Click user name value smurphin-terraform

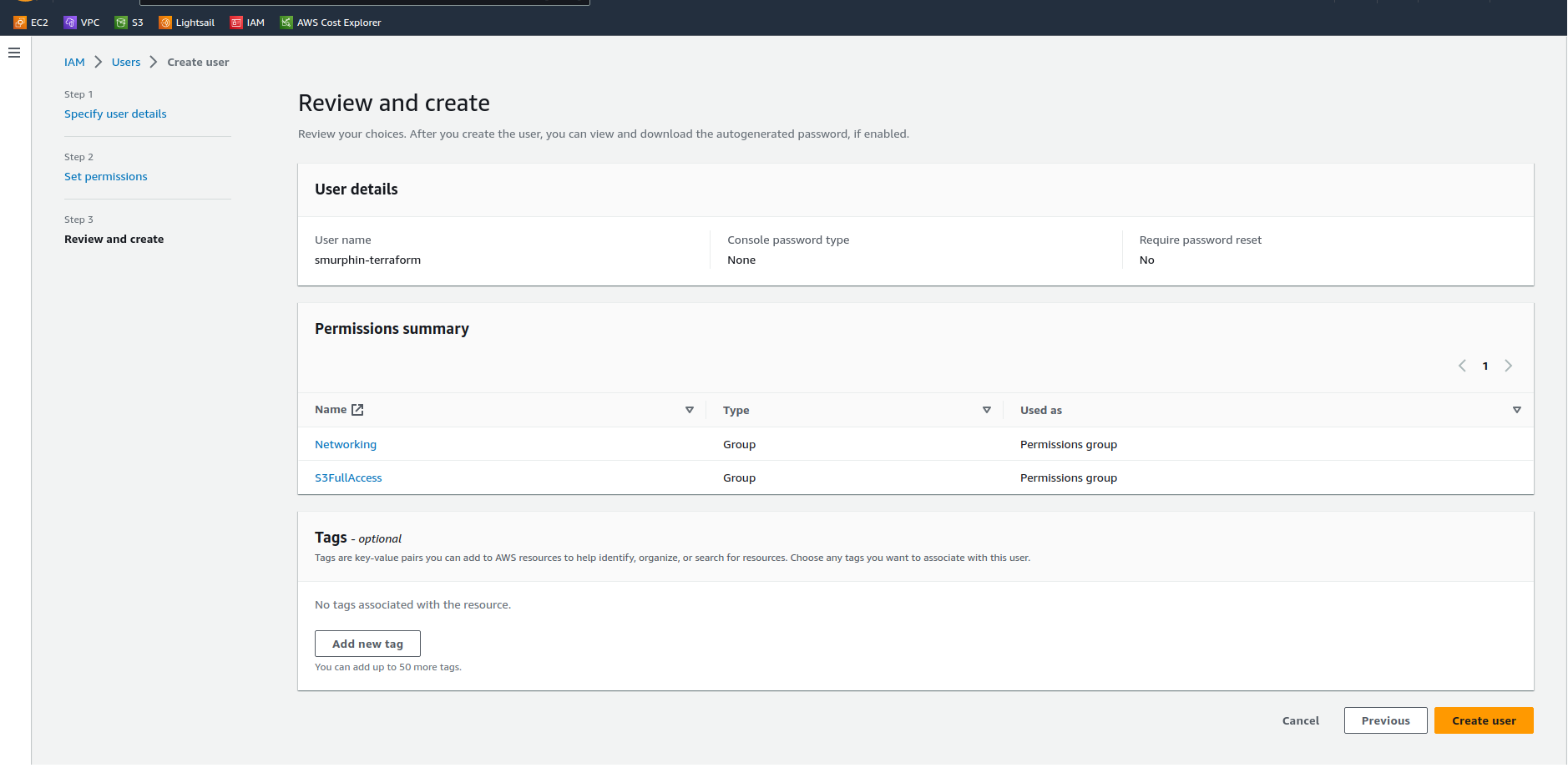pos(367,260)
